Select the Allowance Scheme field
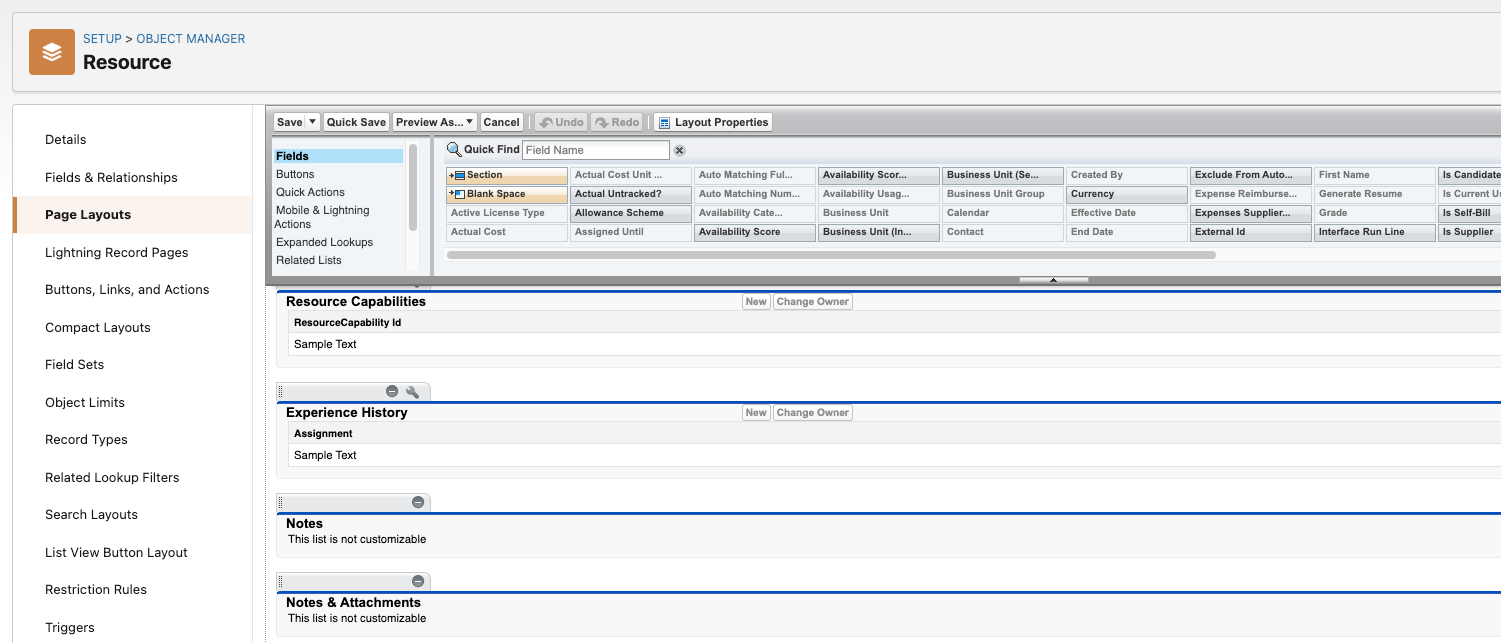This screenshot has height=643, width=1501. (631, 213)
